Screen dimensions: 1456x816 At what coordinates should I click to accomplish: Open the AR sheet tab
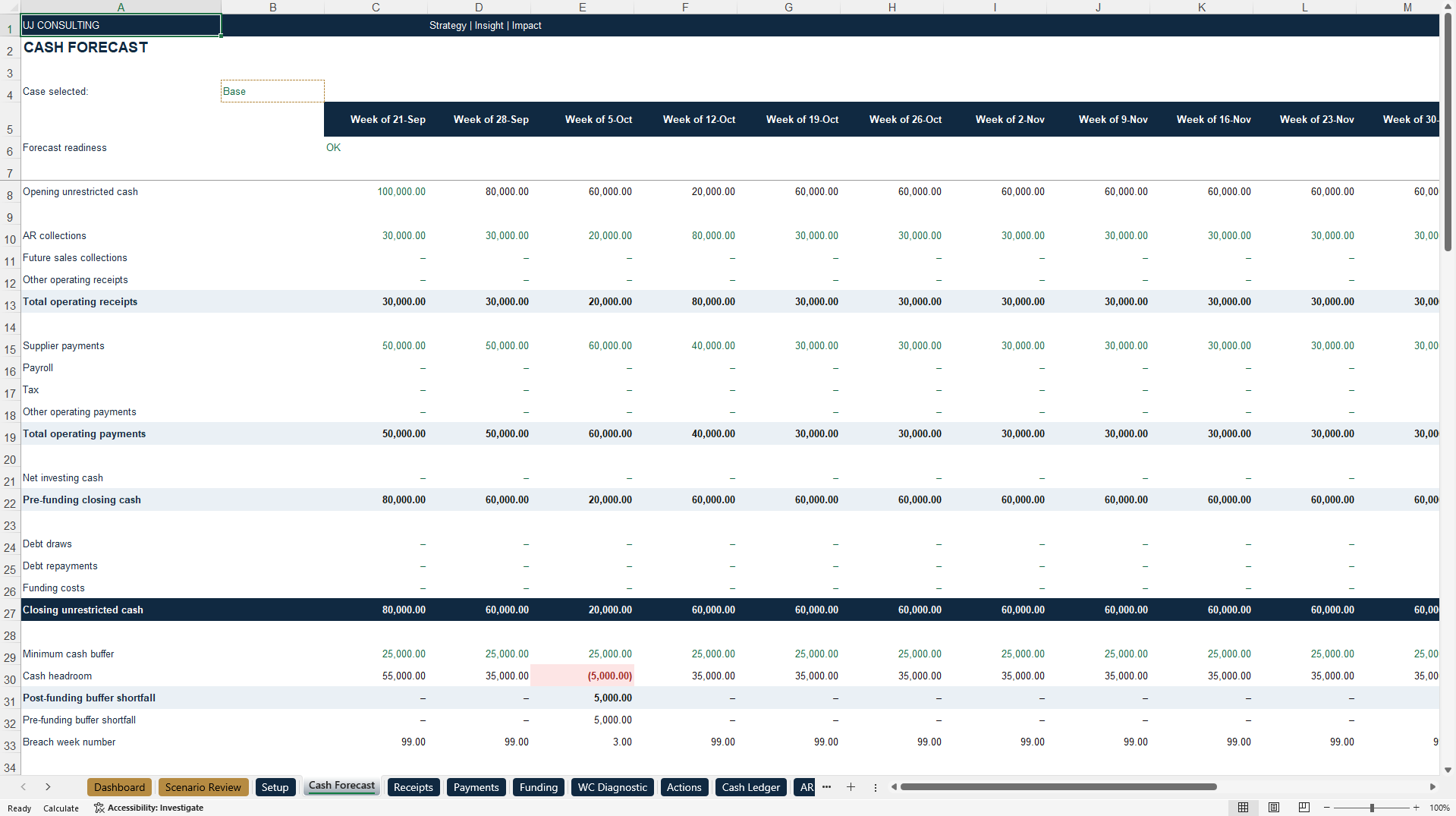click(x=804, y=787)
